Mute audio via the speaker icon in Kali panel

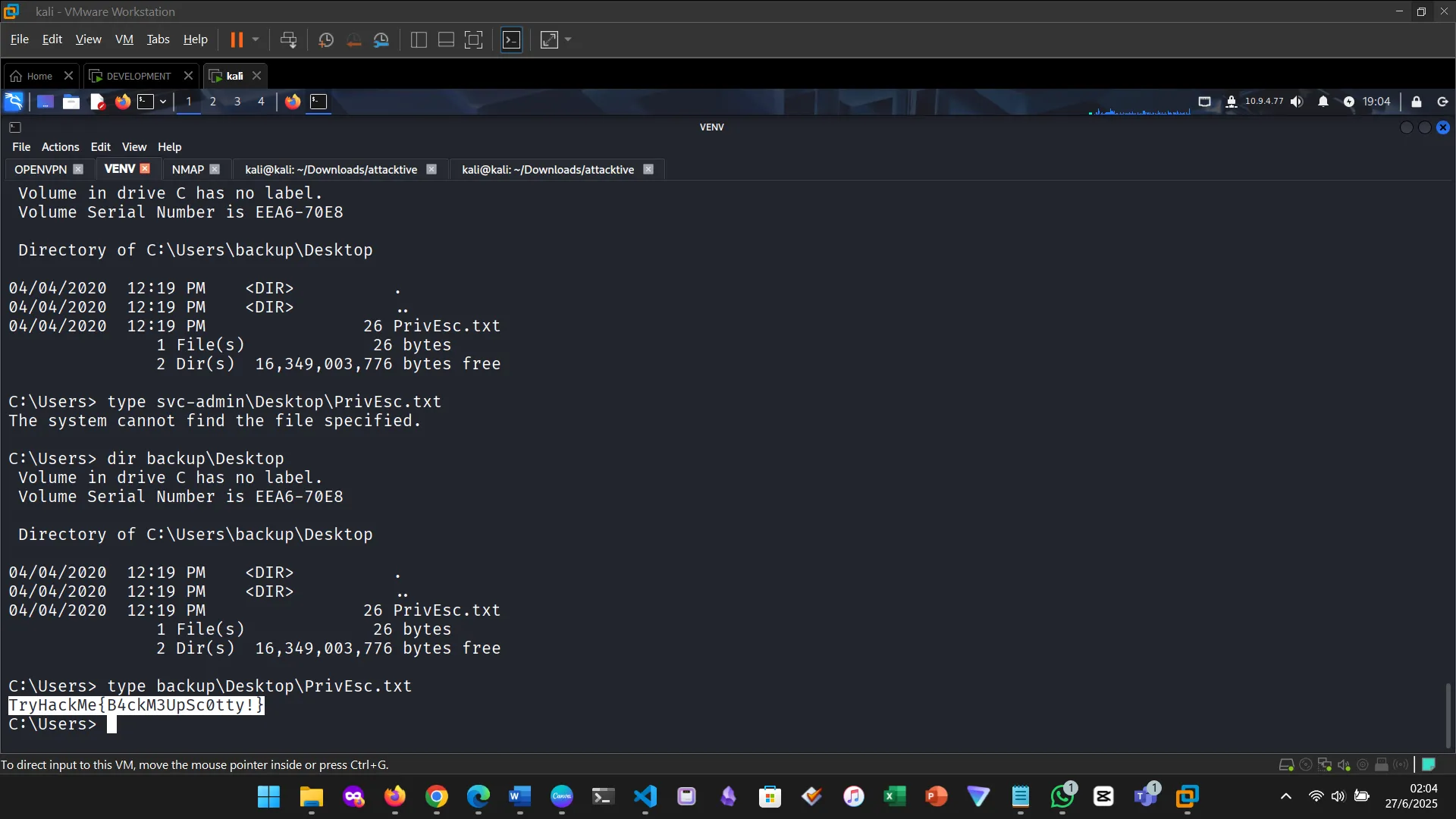1297,101
